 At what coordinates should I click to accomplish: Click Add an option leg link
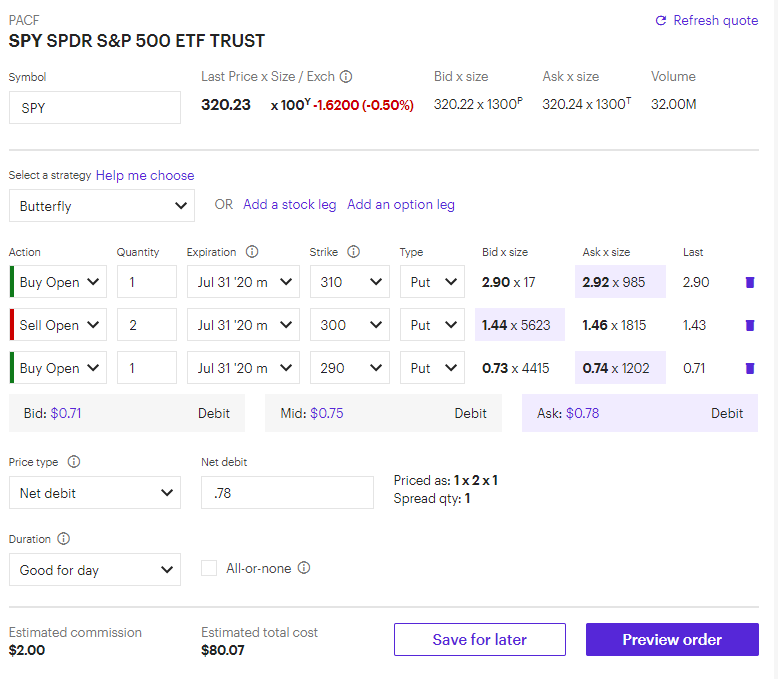[x=400, y=205]
